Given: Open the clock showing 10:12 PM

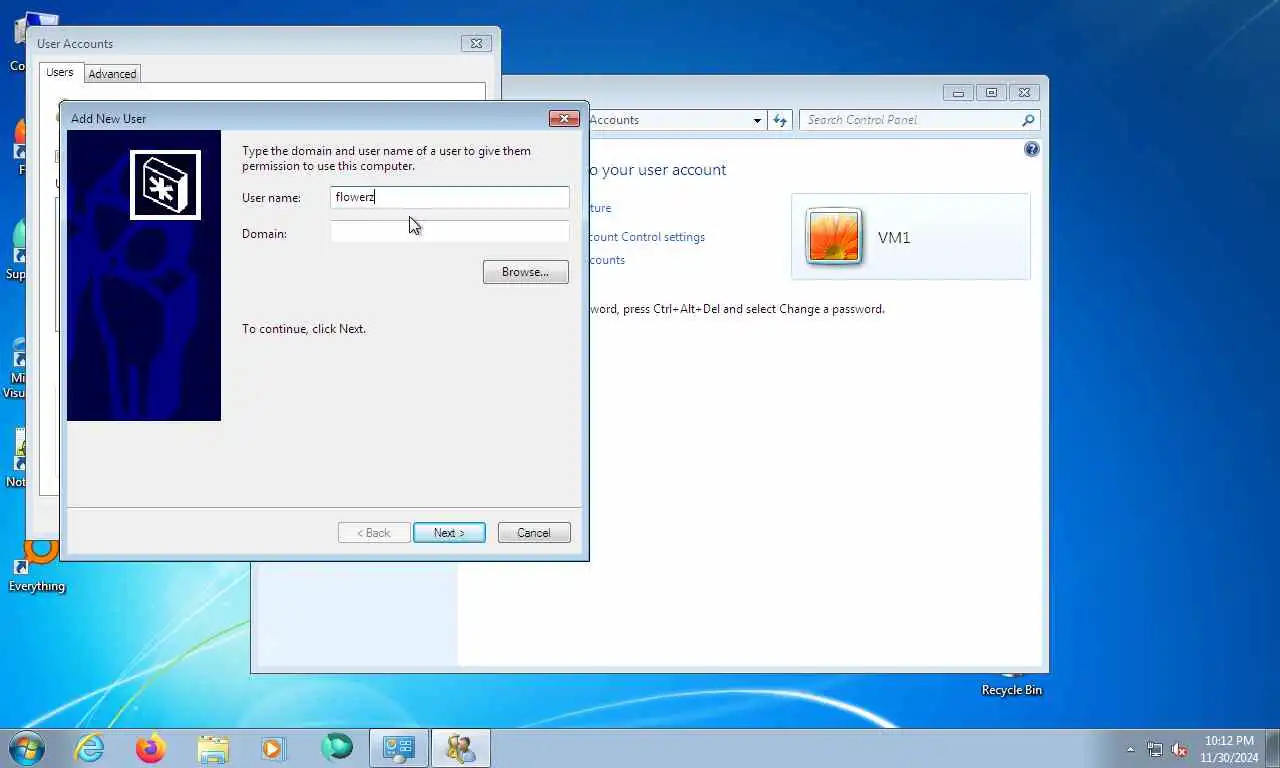Looking at the screenshot, I should pos(1229,749).
